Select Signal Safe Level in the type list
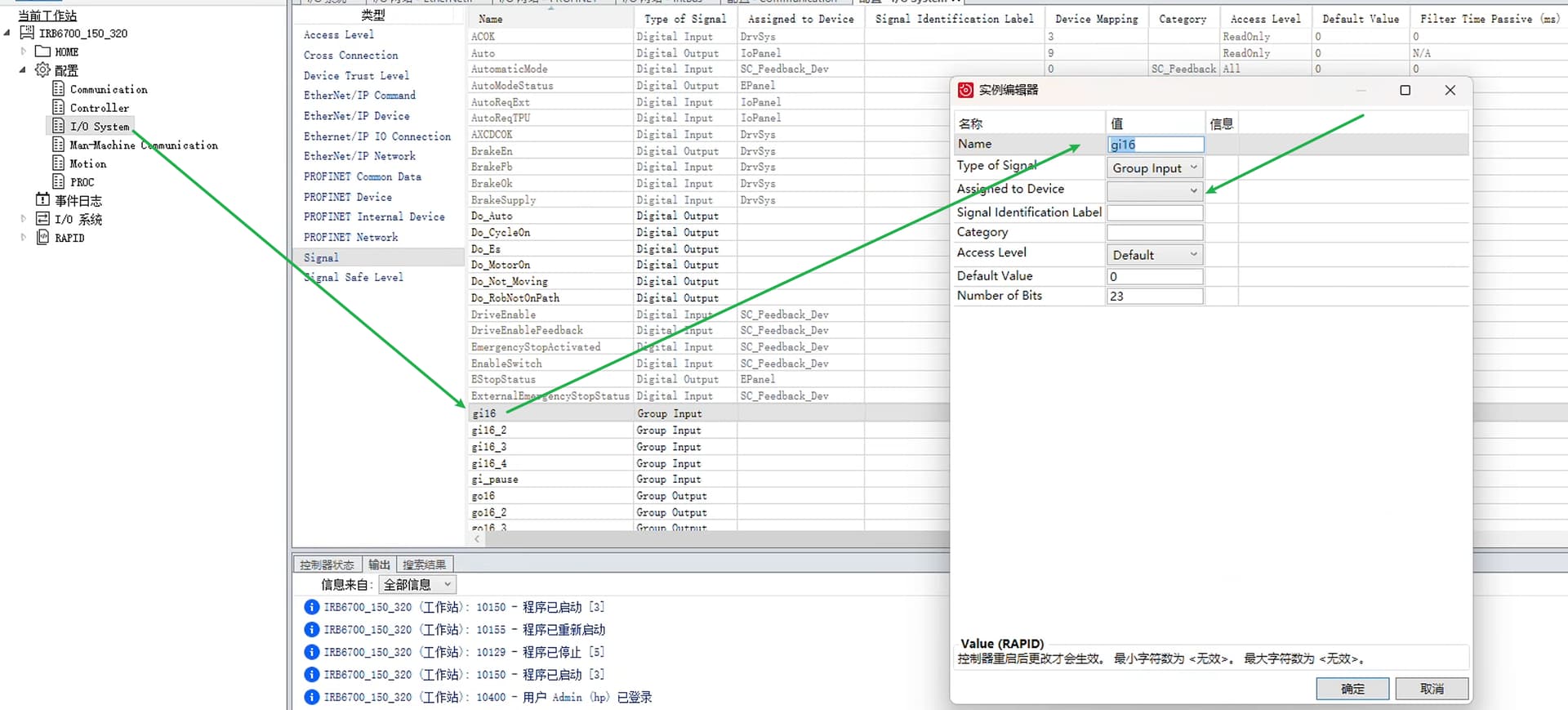This screenshot has height=710, width=1568. [354, 278]
